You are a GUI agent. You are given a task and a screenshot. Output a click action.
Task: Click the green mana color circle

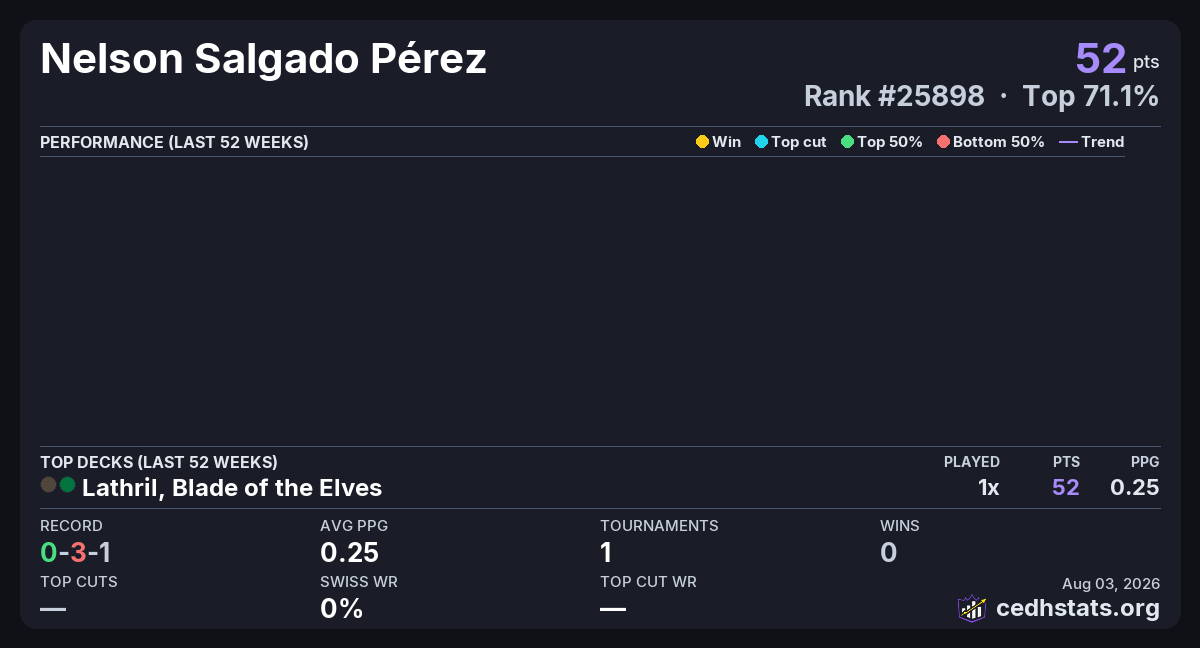68,485
